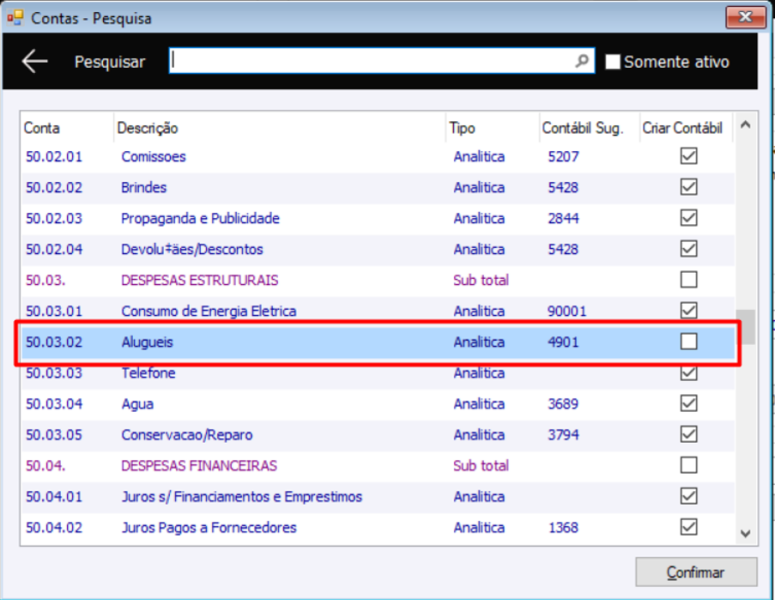This screenshot has width=775, height=600.
Task: Select the Comissoes description
Action: coord(154,157)
